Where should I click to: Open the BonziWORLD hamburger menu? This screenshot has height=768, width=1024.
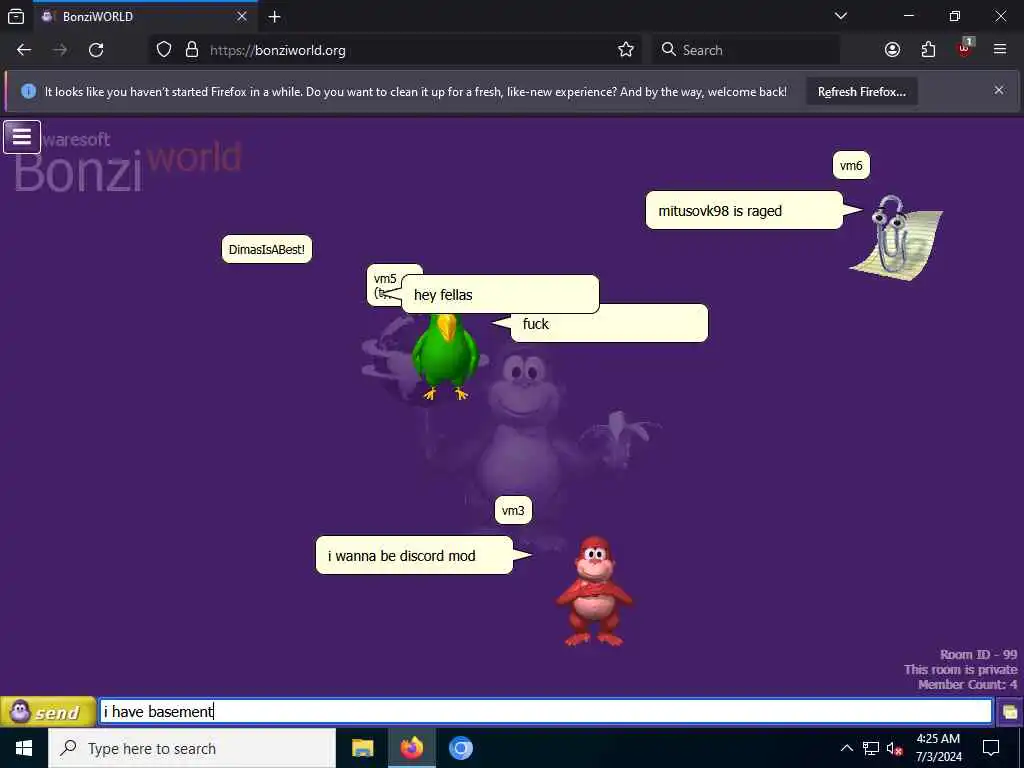[22, 137]
